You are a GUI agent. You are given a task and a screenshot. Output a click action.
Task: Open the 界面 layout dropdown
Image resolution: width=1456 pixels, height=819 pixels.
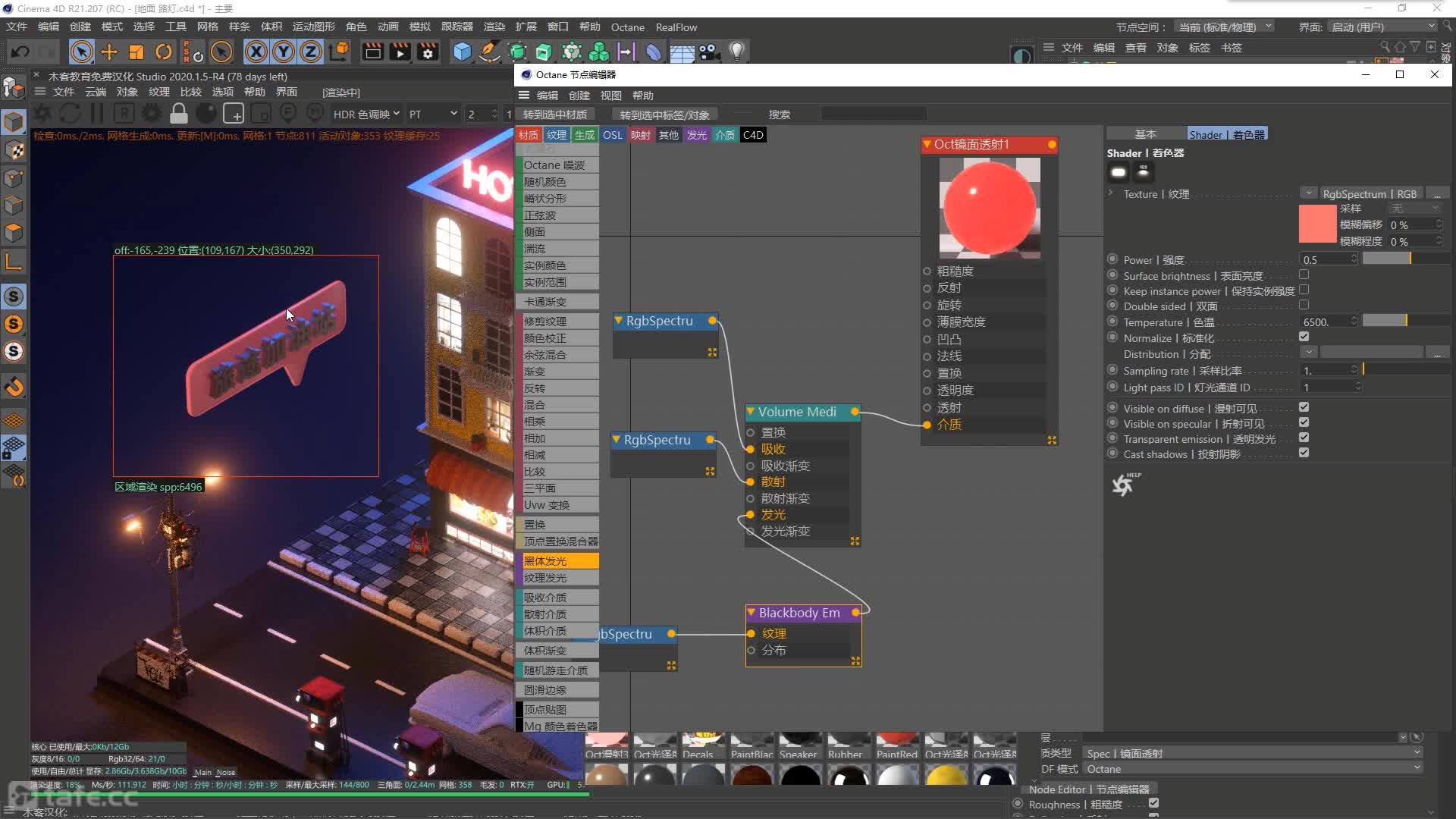pyautogui.click(x=1384, y=27)
